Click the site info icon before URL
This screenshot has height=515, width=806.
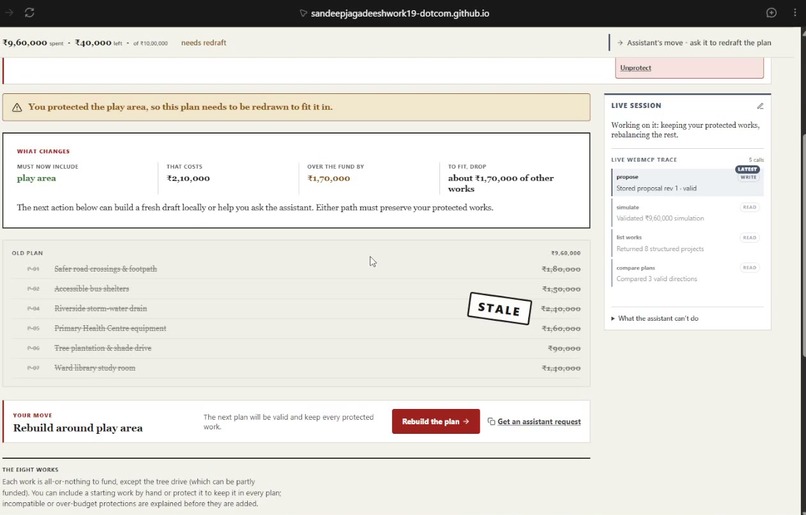pyautogui.click(x=303, y=13)
